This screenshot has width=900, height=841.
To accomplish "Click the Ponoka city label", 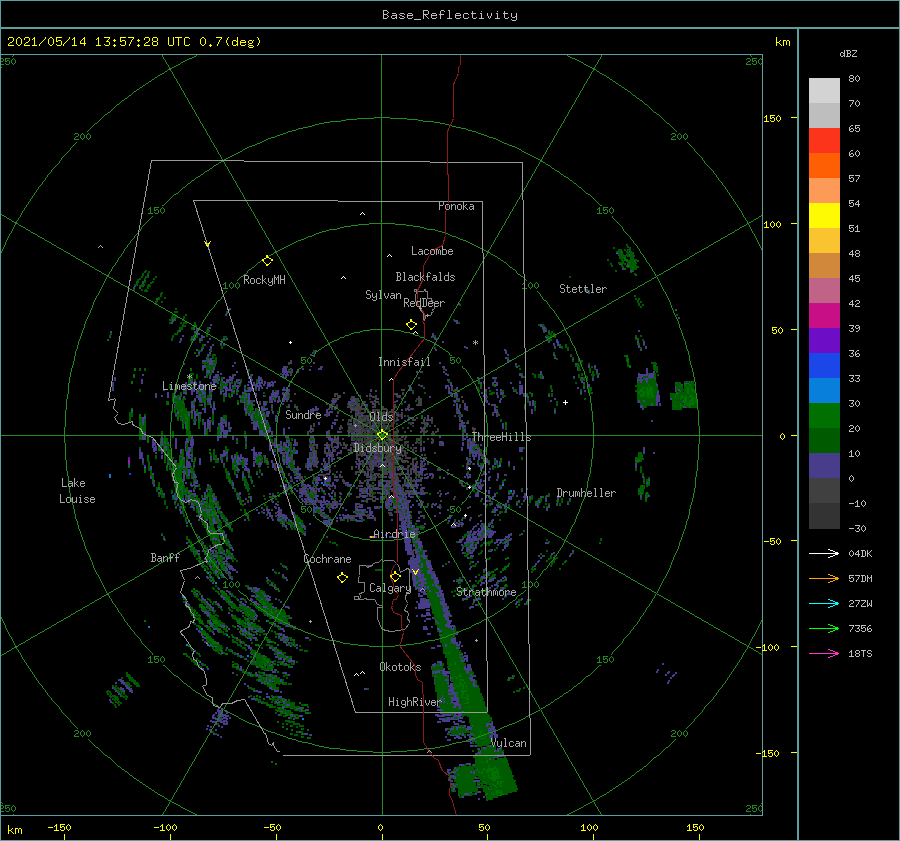I will point(456,206).
